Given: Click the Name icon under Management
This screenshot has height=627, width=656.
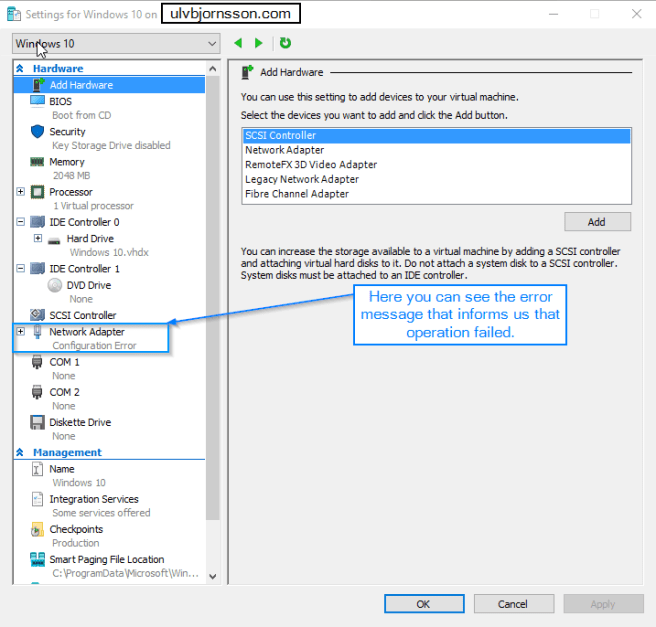Looking at the screenshot, I should click(37, 469).
